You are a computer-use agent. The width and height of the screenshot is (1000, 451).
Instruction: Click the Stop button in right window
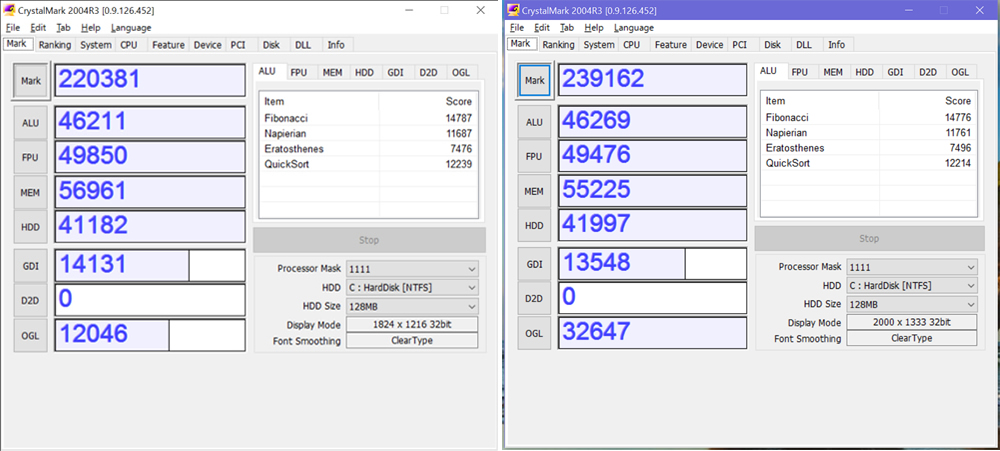869,239
